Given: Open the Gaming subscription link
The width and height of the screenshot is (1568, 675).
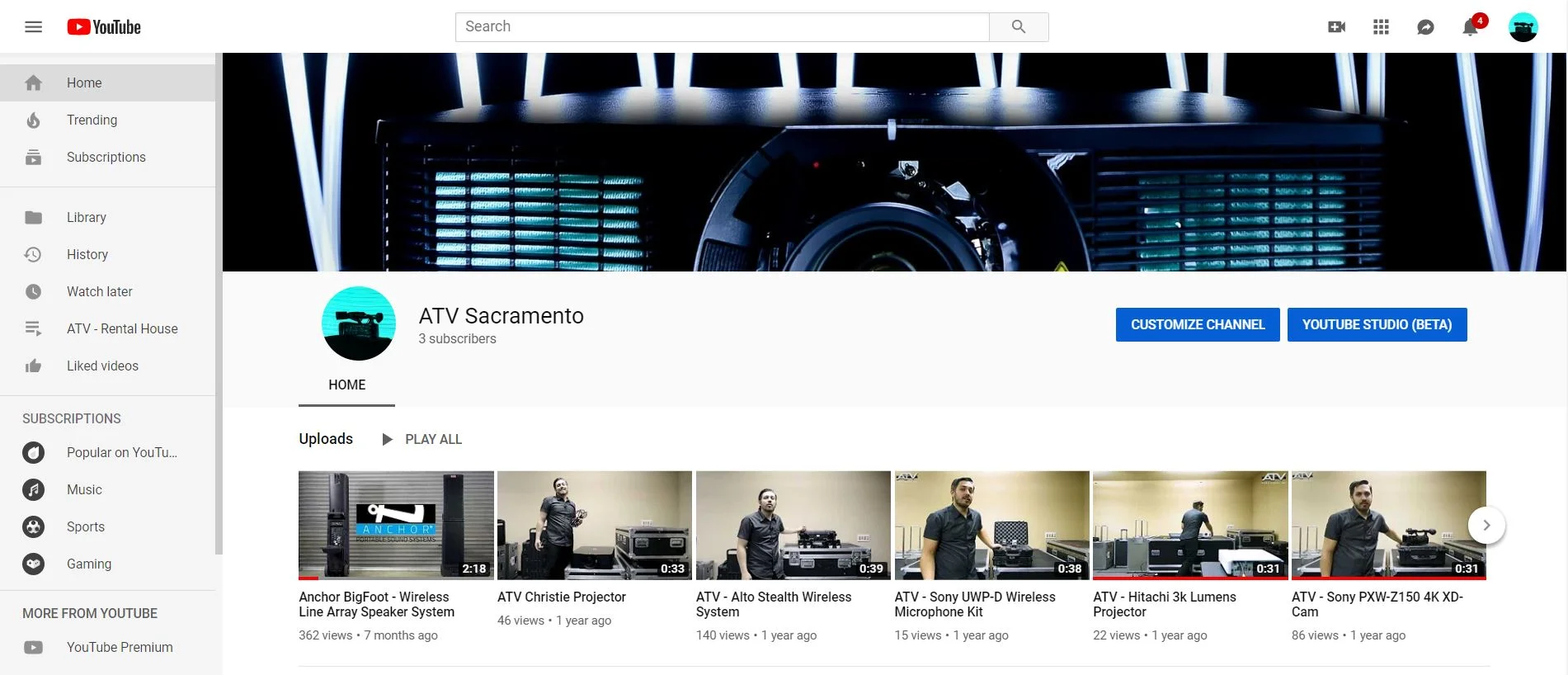Looking at the screenshot, I should click(x=107, y=564).
